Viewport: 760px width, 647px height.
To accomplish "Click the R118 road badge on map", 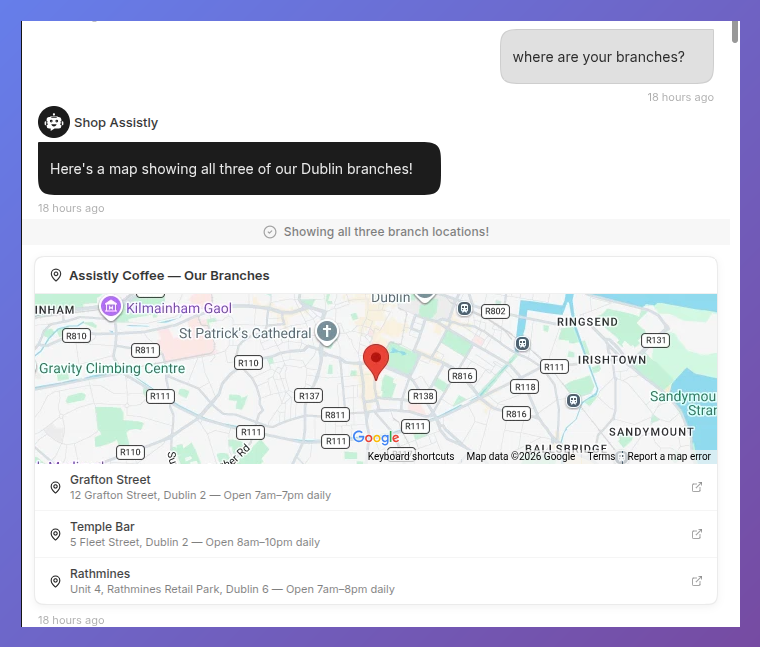I will point(525,387).
